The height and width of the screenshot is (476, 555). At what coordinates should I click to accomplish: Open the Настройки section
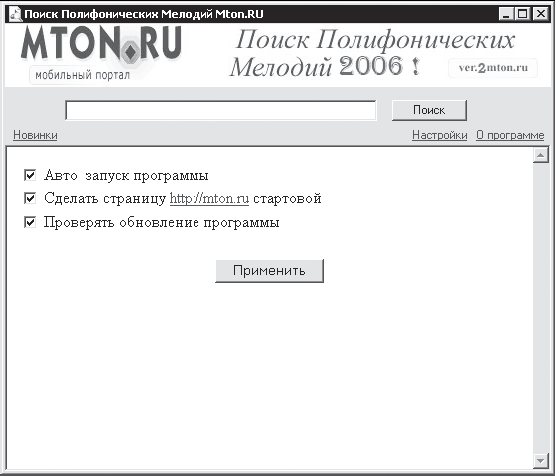440,135
